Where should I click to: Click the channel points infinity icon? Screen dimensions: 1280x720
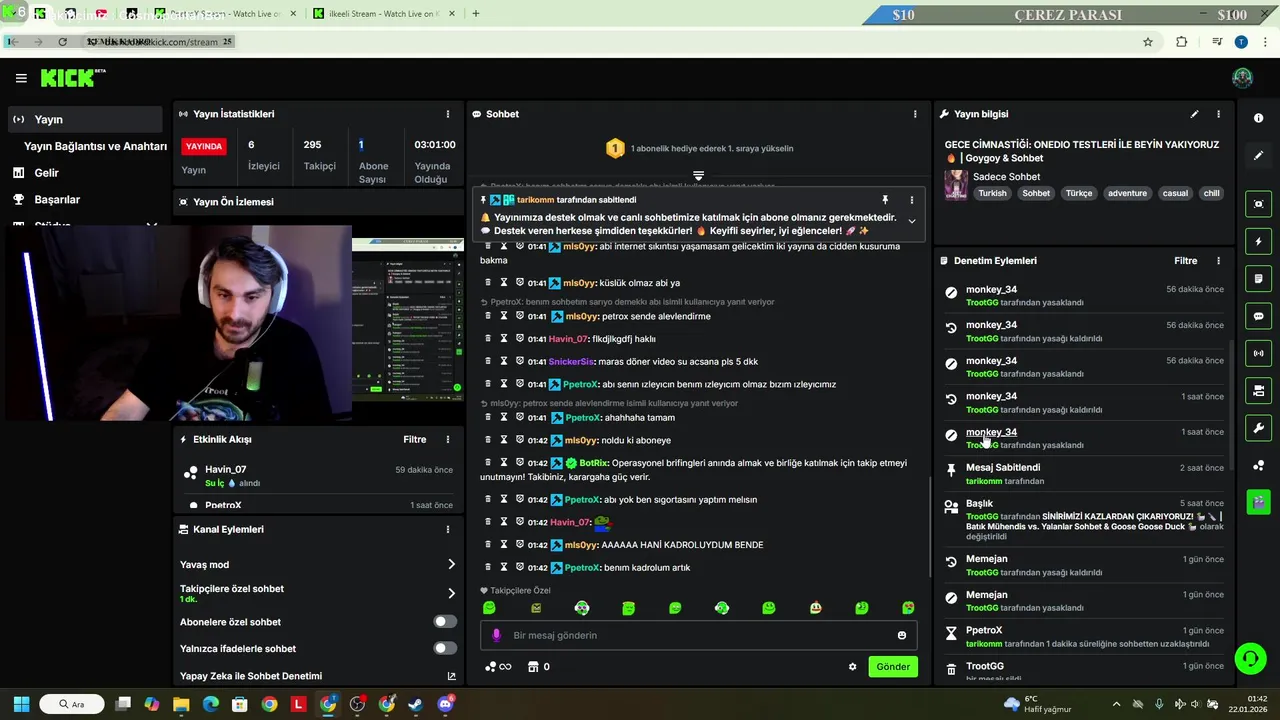click(498, 667)
